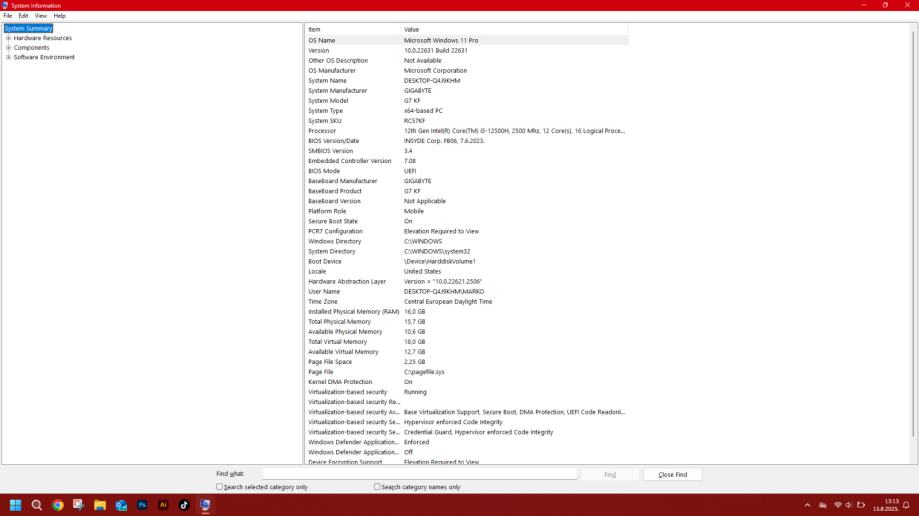Image resolution: width=919 pixels, height=516 pixels.
Task: Open File Explorer from taskbar
Action: click(x=100, y=505)
